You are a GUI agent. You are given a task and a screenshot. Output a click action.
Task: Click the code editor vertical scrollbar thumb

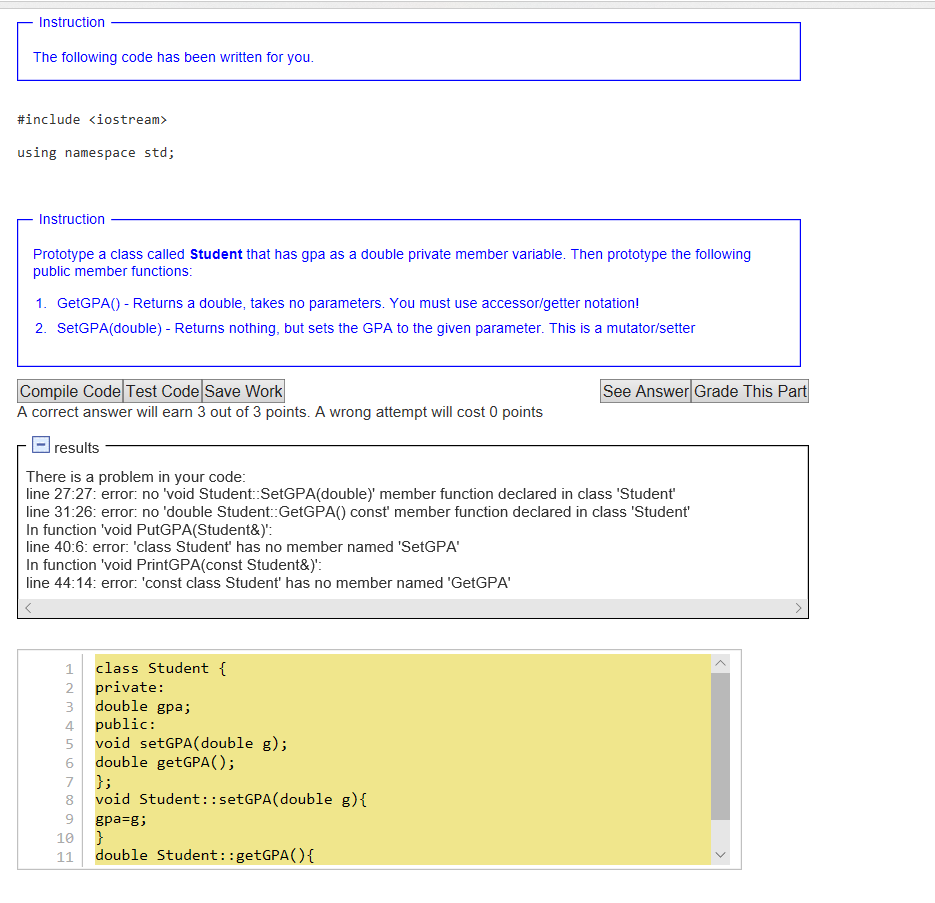(720, 745)
